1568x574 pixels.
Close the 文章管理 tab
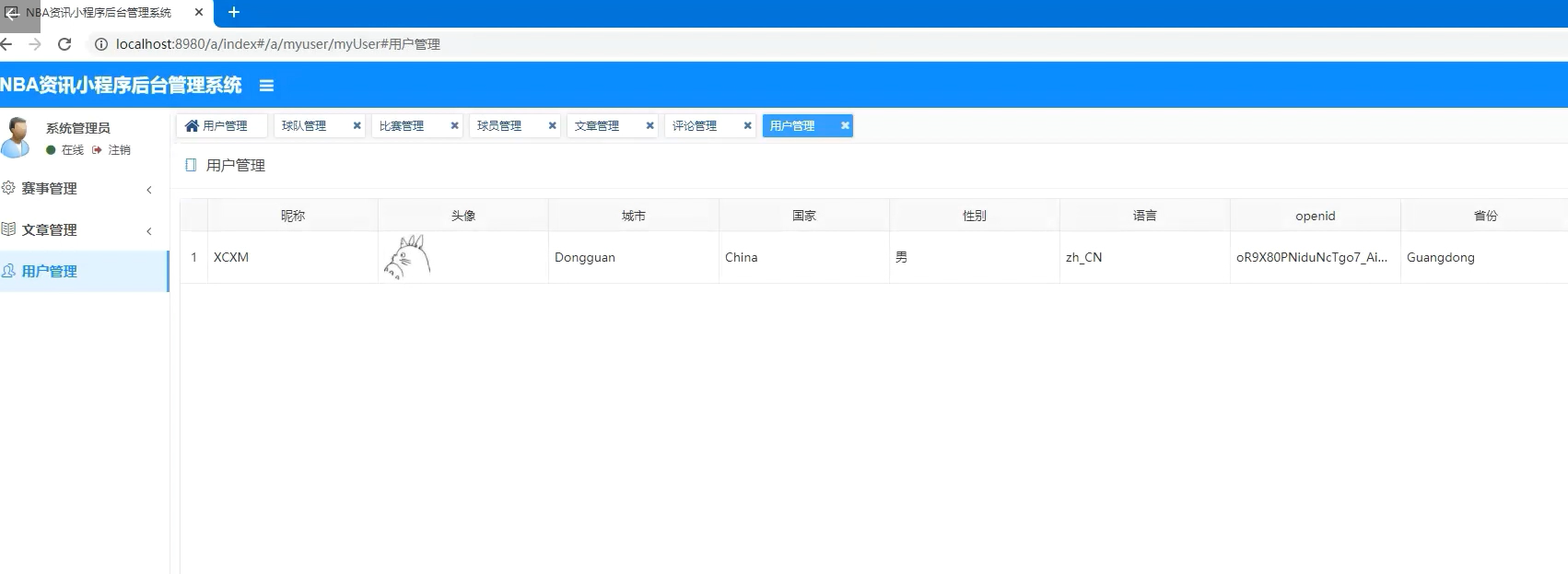click(649, 125)
